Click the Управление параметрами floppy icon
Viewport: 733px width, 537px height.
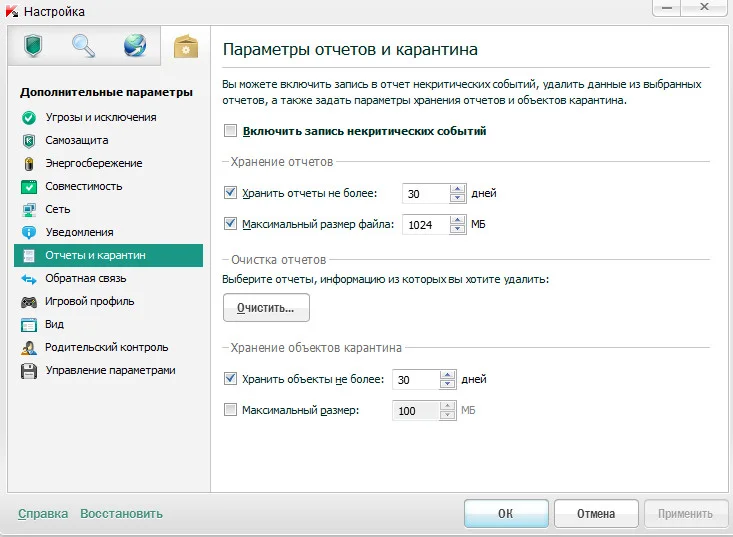click(x=29, y=371)
